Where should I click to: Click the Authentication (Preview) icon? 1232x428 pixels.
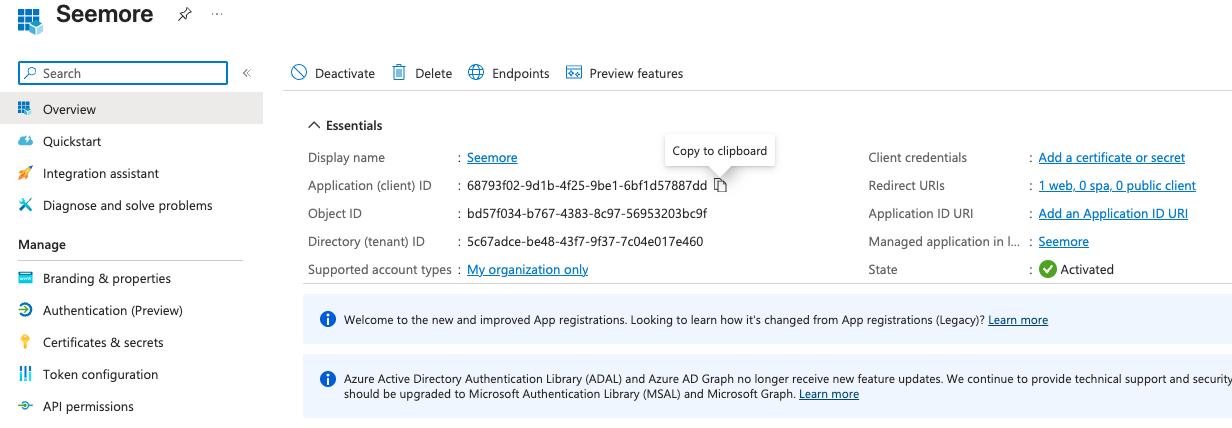click(x=25, y=310)
